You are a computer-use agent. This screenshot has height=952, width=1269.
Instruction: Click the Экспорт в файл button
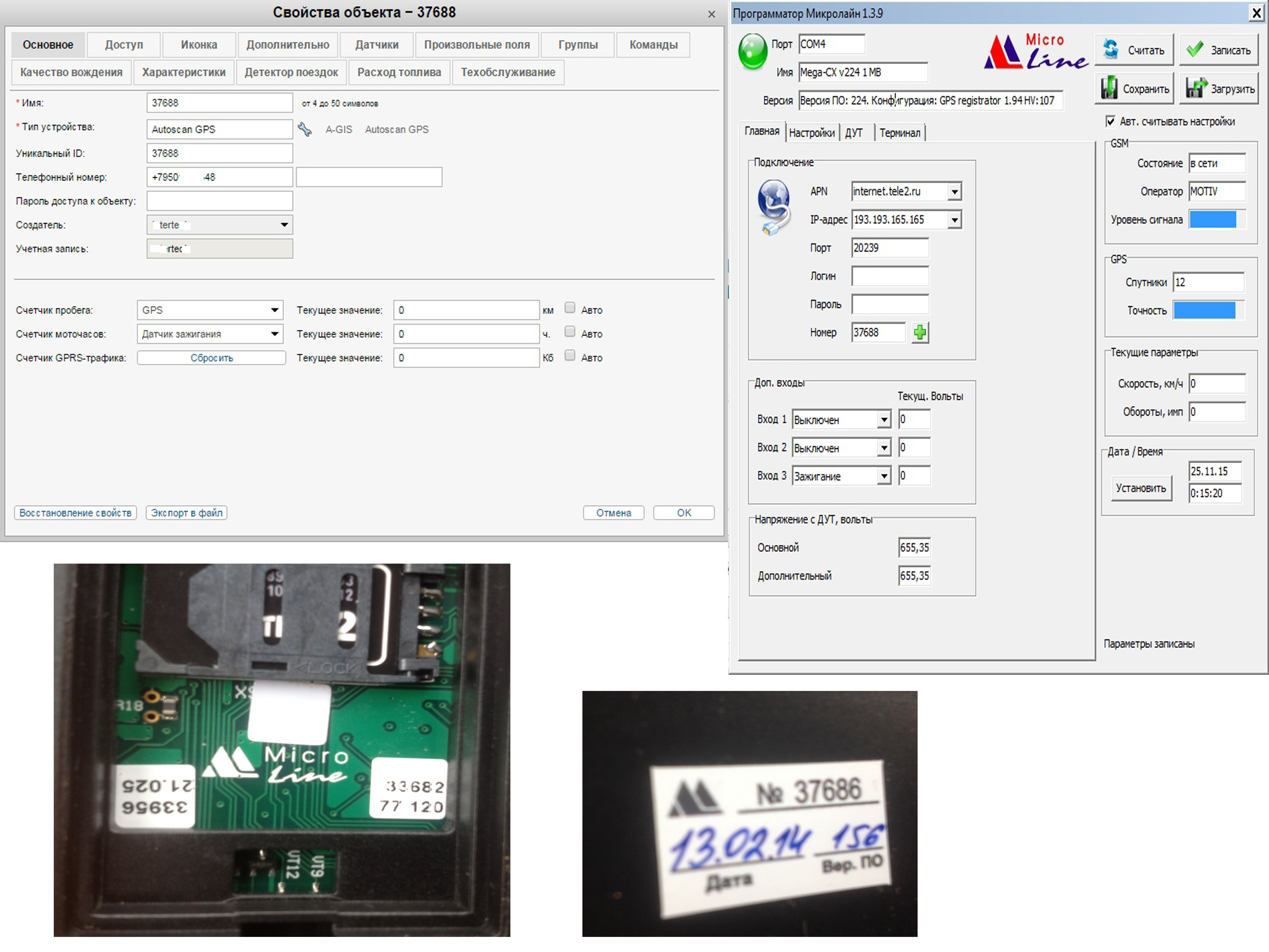186,513
